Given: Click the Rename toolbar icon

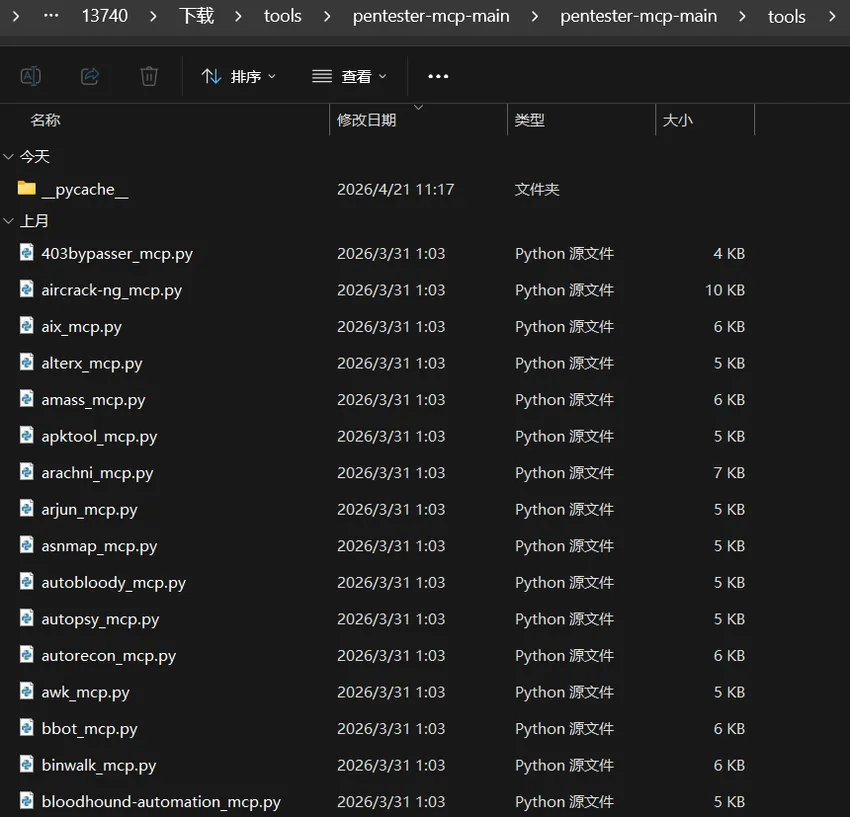Looking at the screenshot, I should (x=30, y=76).
